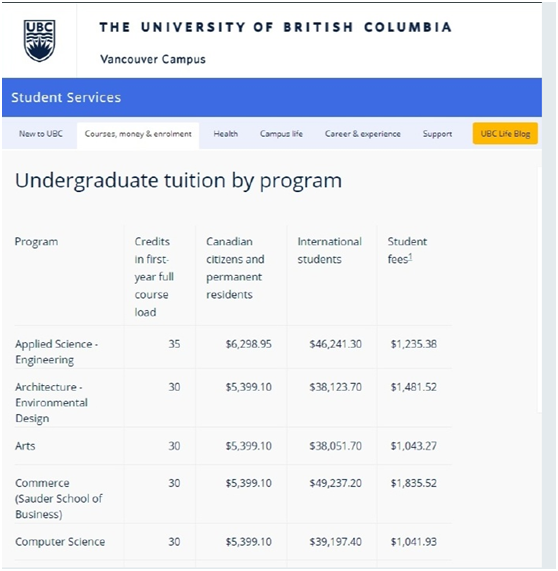Click the Vancouver Campus subtitle

(x=153, y=59)
